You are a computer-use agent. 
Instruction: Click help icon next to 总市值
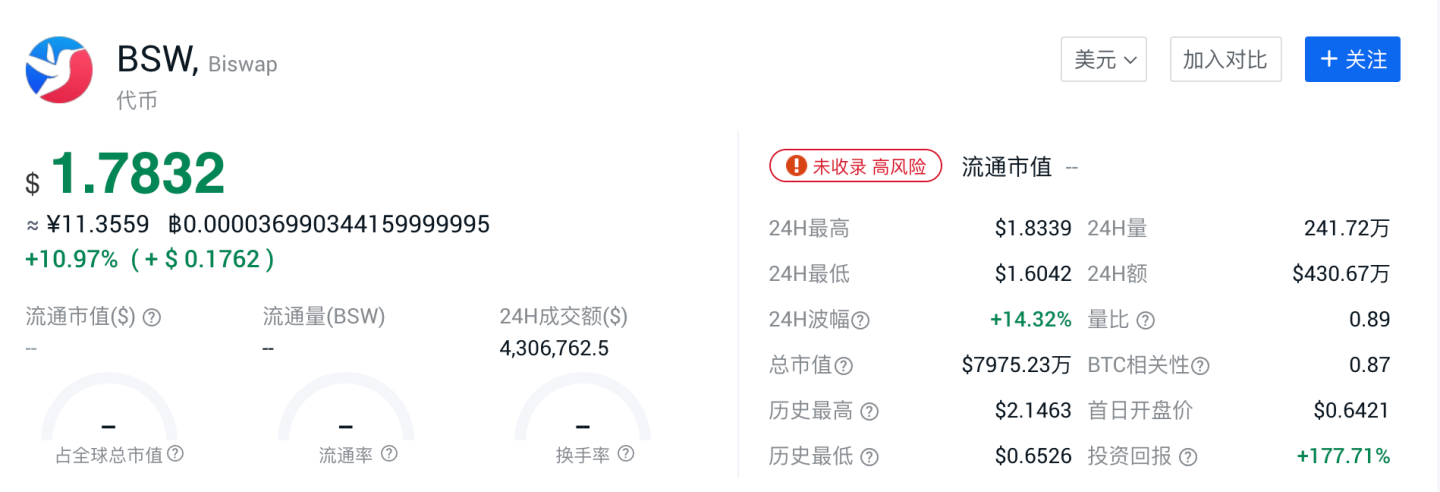[x=844, y=366]
